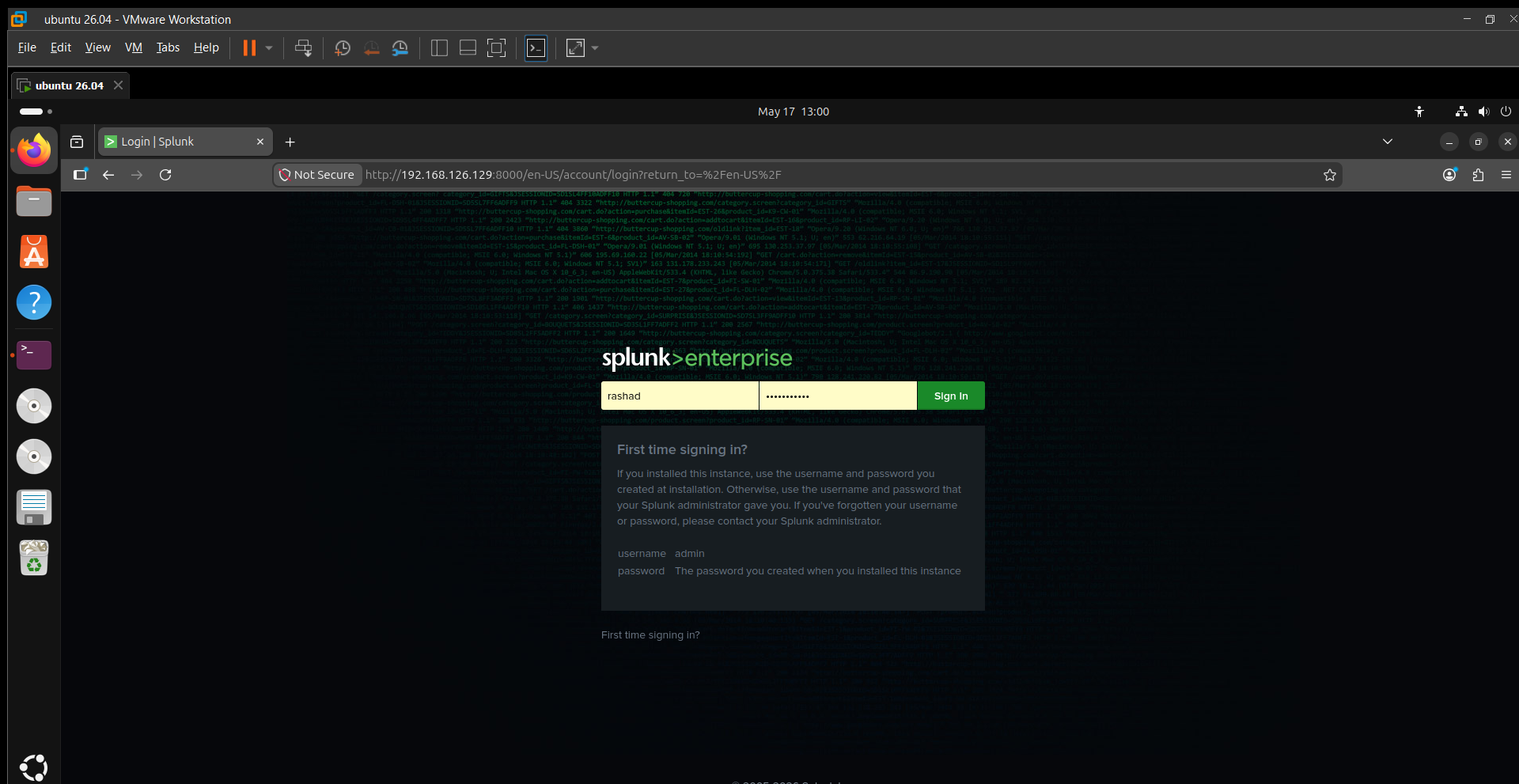1519x784 pixels.
Task: Click the send Ctrl+Alt+Del icon
Action: (x=303, y=48)
